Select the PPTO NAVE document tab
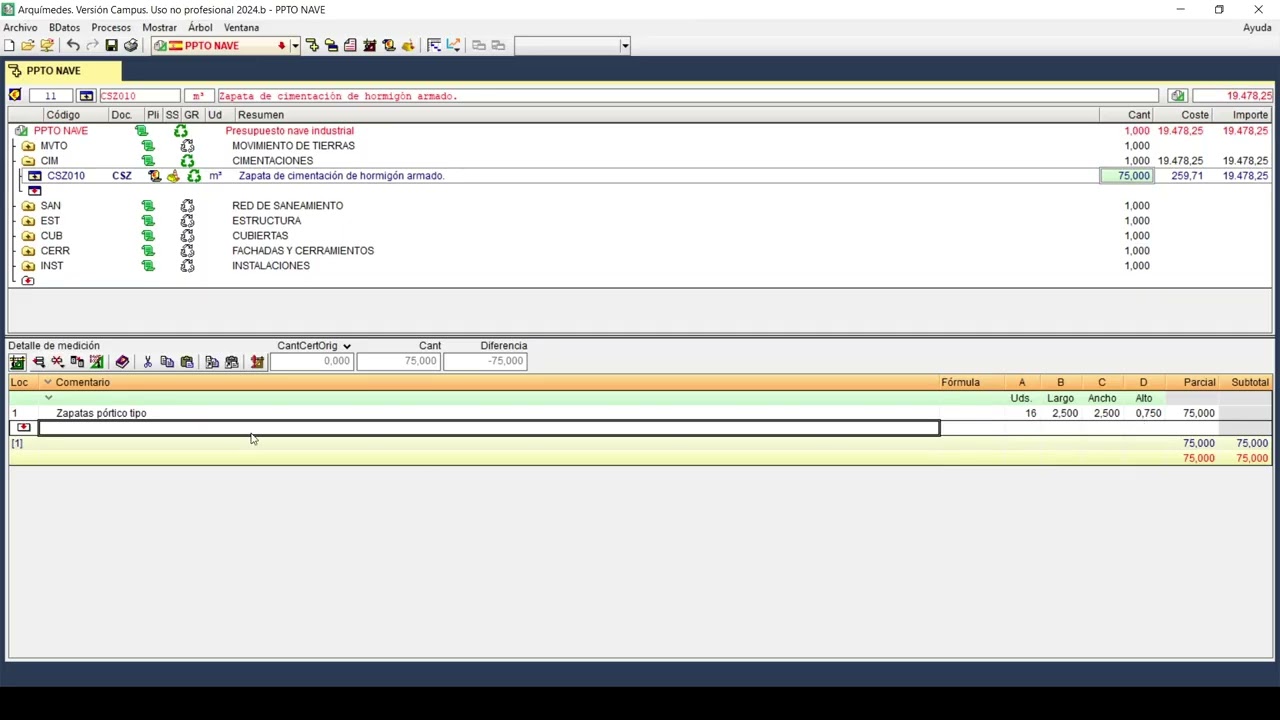The width and height of the screenshot is (1280, 720). 63,71
